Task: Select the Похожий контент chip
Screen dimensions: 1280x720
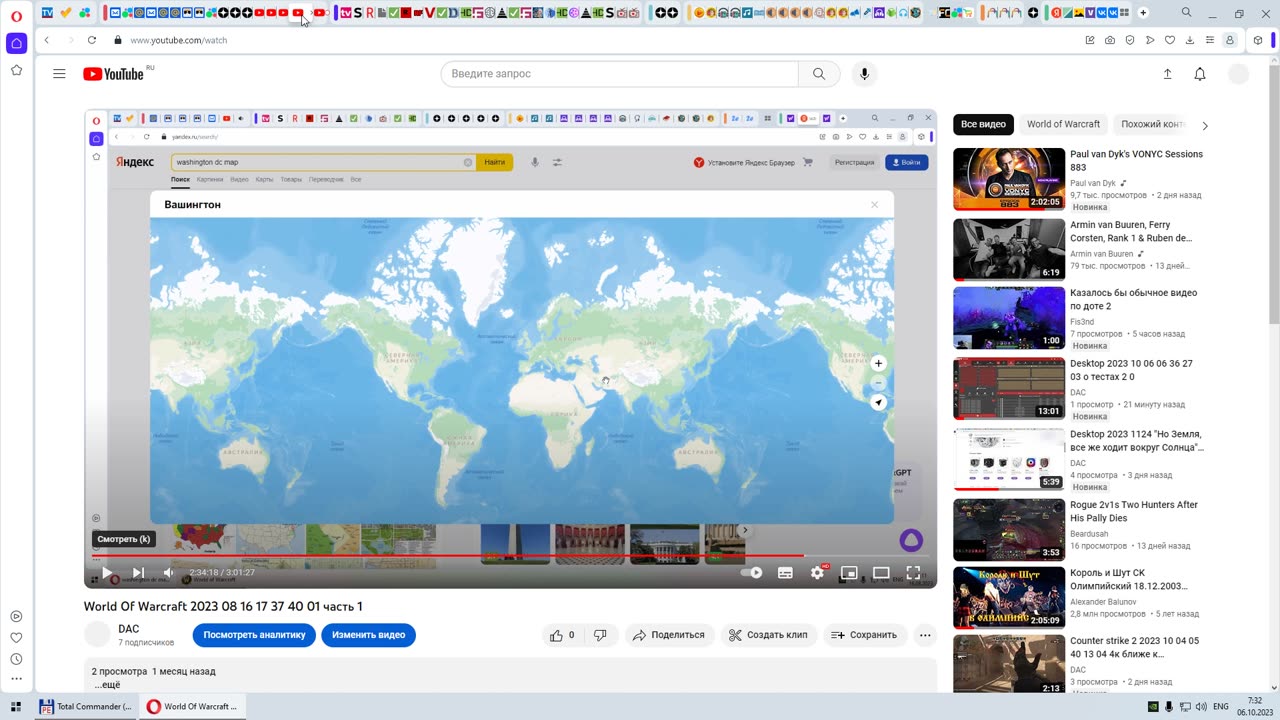Action: coord(1151,125)
